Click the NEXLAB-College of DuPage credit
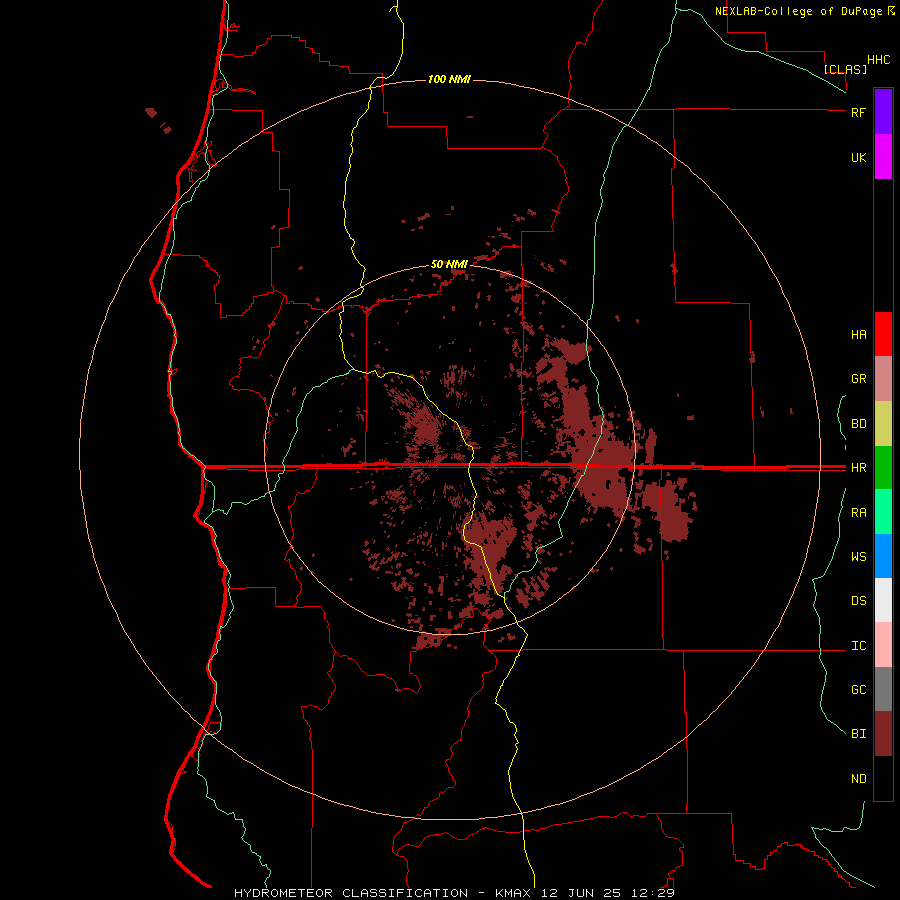The height and width of the screenshot is (900, 900). (x=799, y=11)
